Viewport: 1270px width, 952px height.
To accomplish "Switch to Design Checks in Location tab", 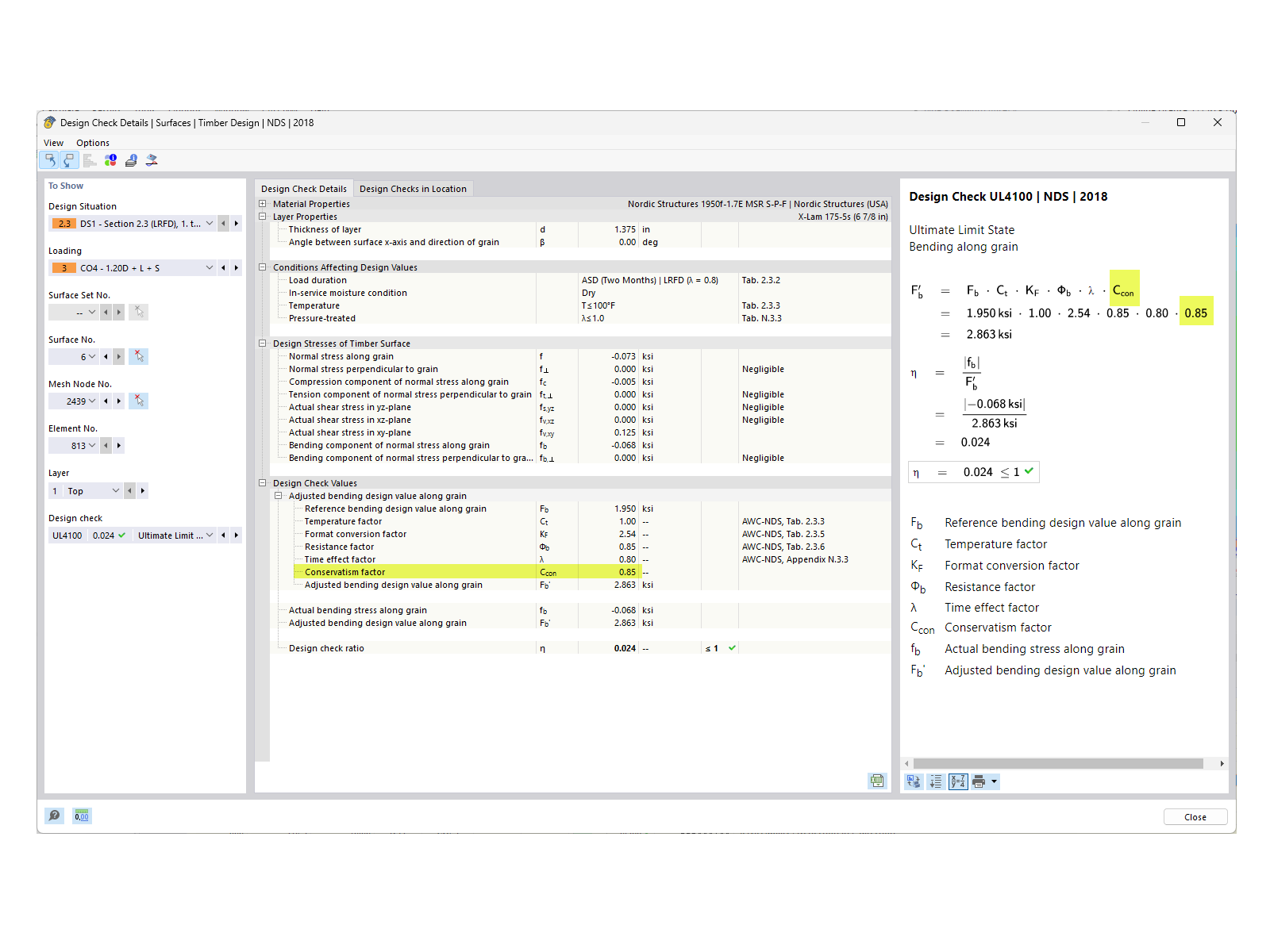I will [x=413, y=189].
